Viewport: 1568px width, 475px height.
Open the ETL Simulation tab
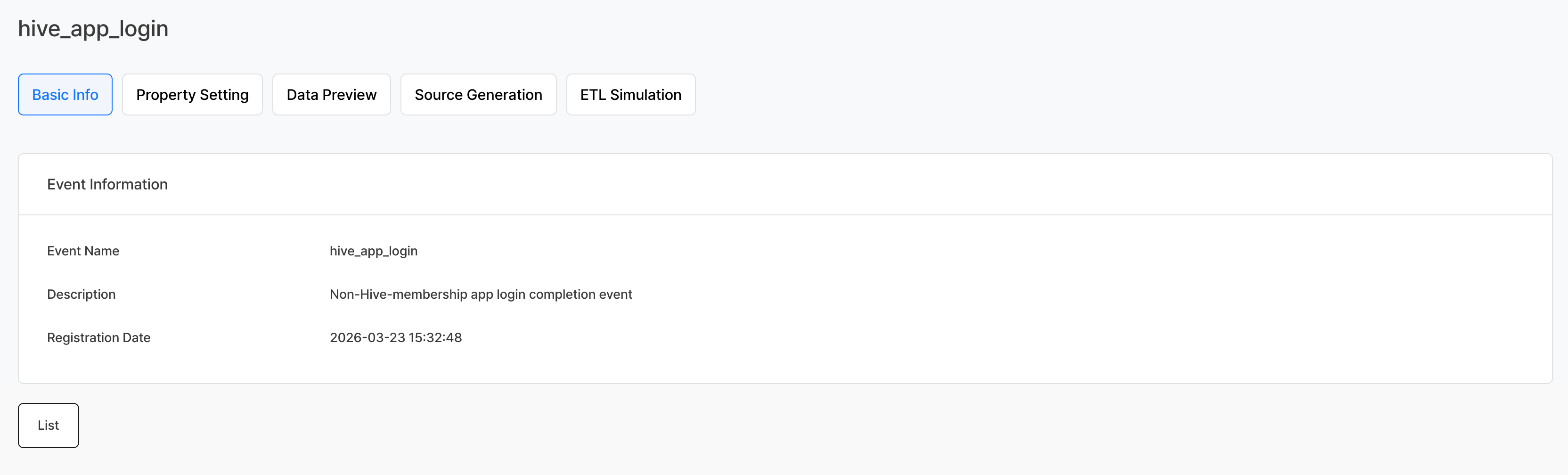(630, 95)
